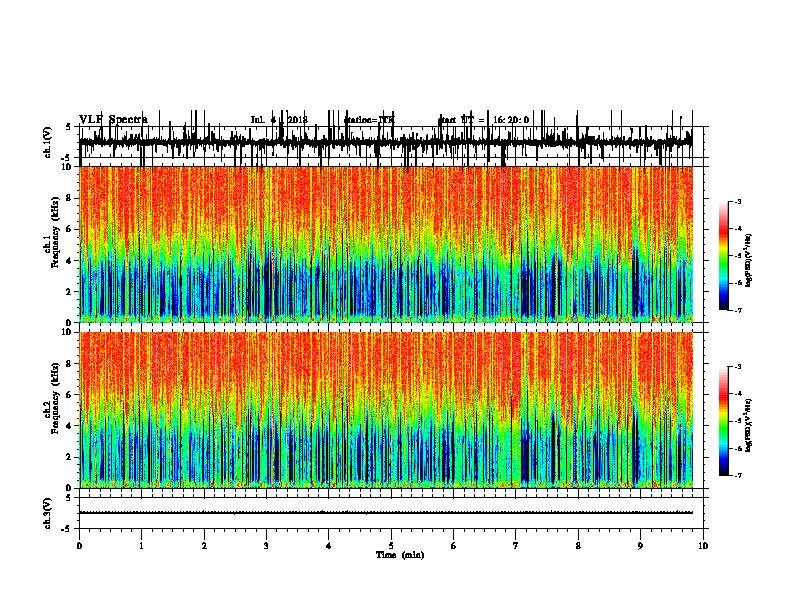Click the "-7" tick on ch.2 colorbar

[x=737, y=476]
